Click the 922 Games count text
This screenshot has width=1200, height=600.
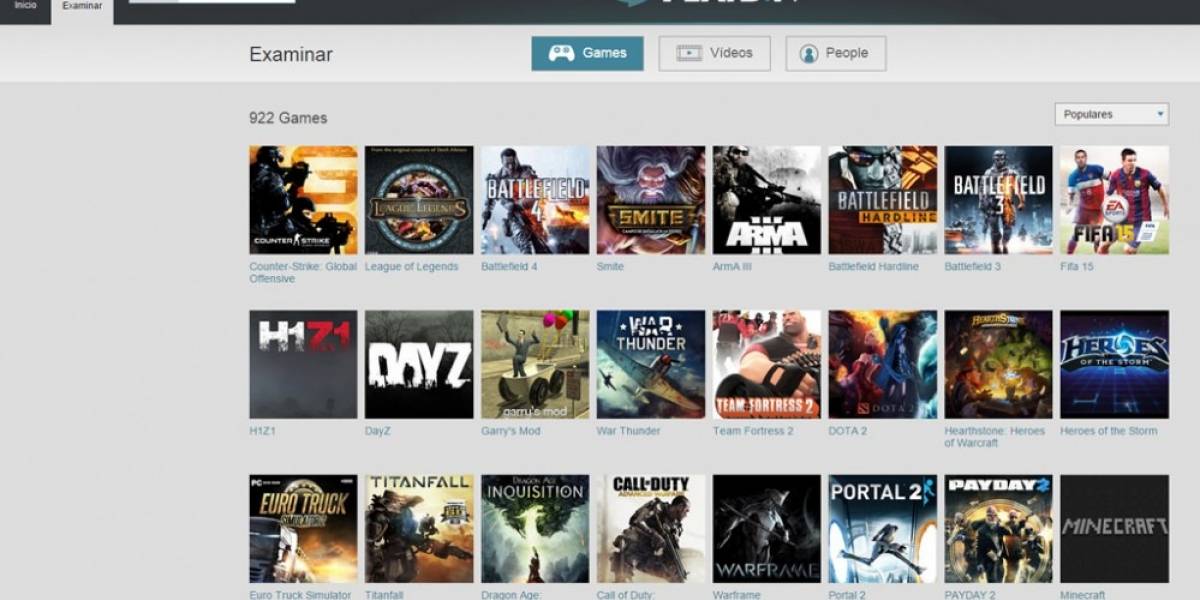(x=288, y=118)
